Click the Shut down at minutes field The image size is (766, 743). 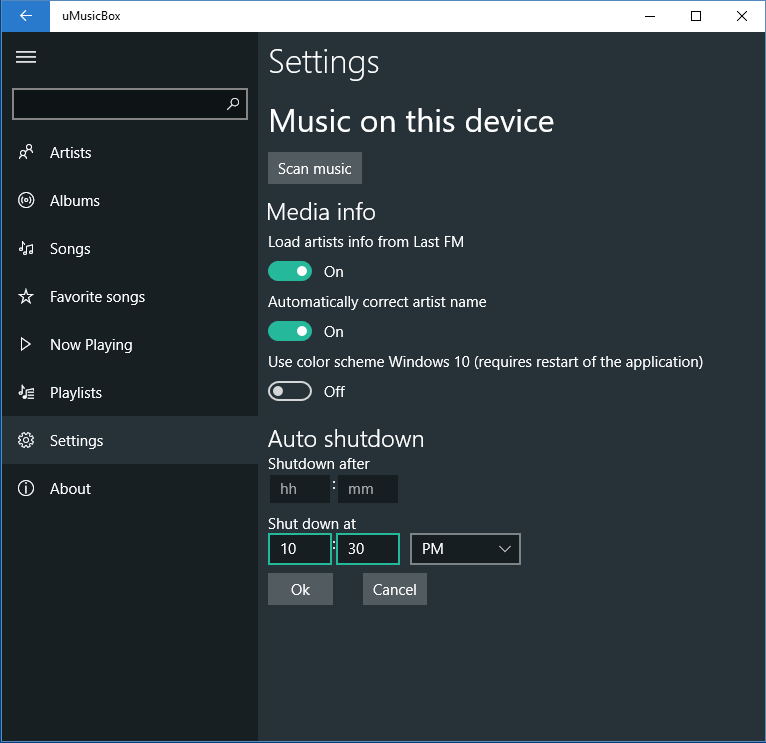(x=367, y=549)
